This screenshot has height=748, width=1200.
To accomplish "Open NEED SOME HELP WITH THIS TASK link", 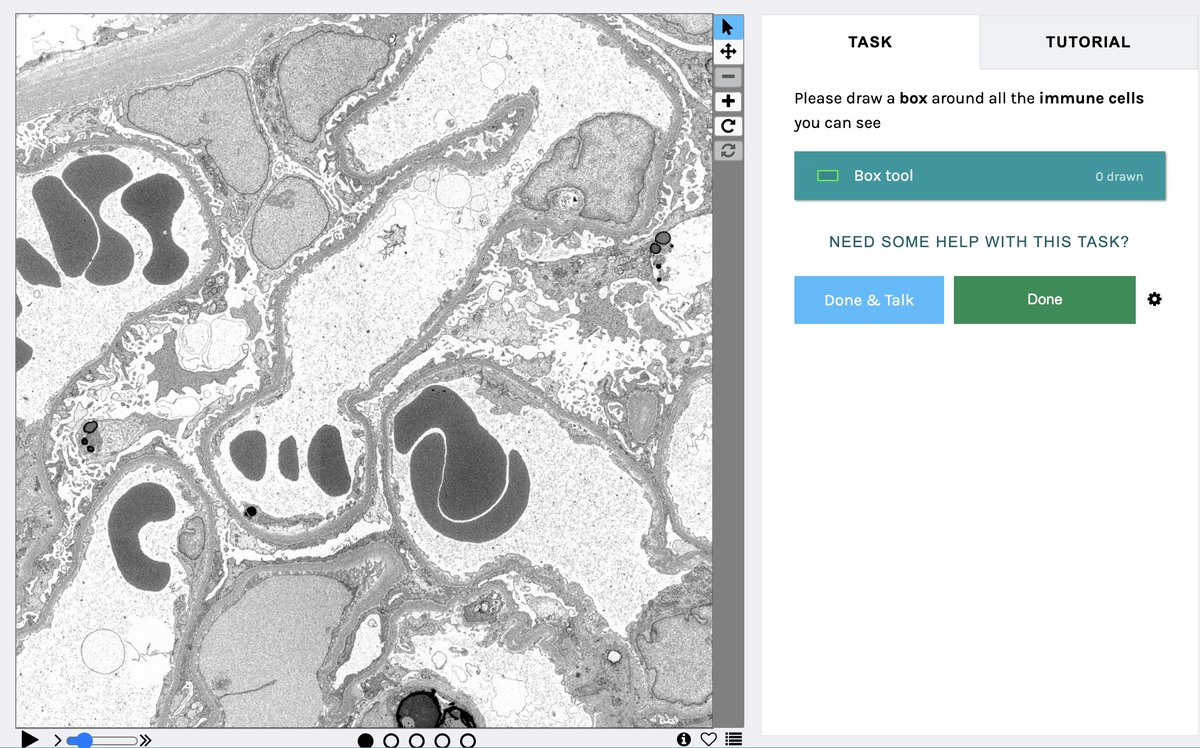I will [979, 242].
